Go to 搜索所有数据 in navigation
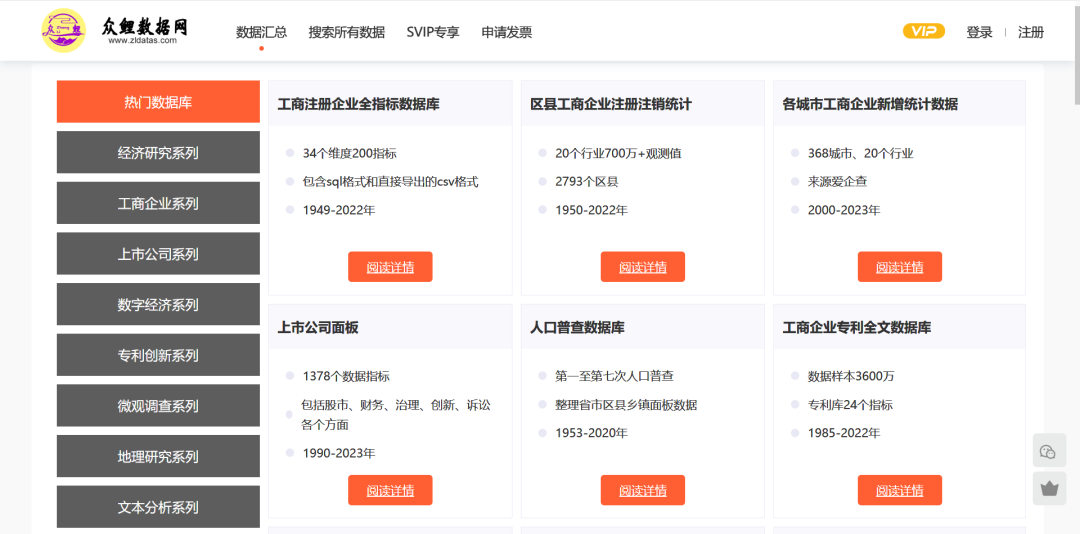This screenshot has height=534, width=1080. [346, 32]
